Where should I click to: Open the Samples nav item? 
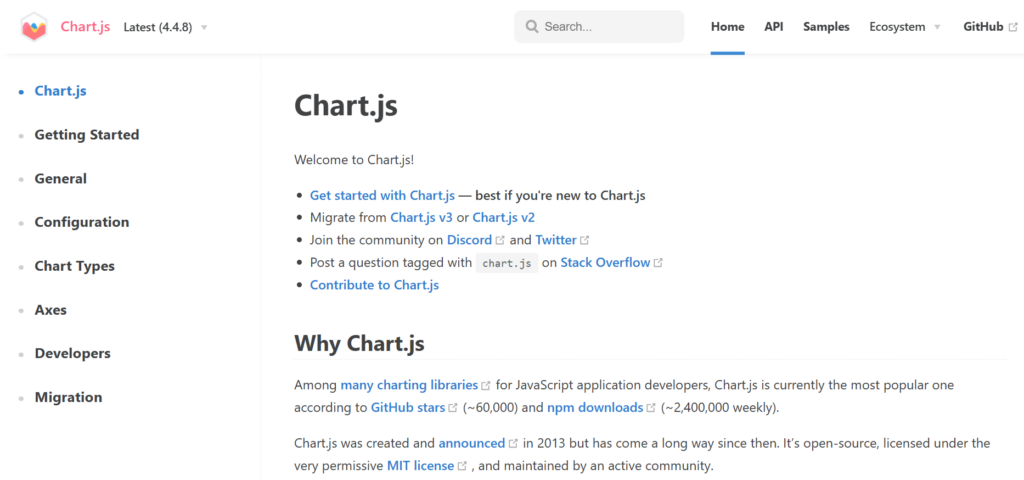(x=826, y=27)
